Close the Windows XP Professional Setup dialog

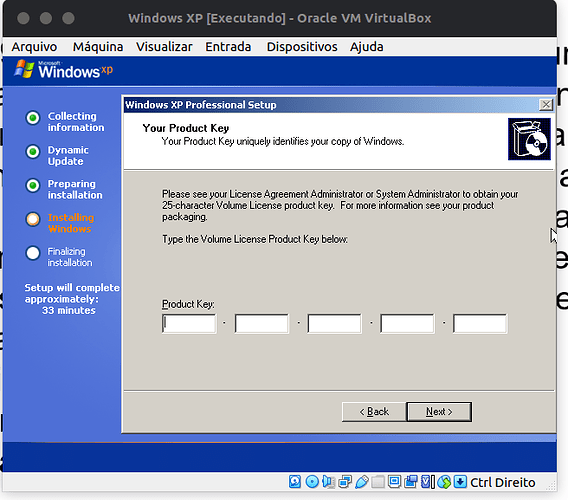(546, 105)
